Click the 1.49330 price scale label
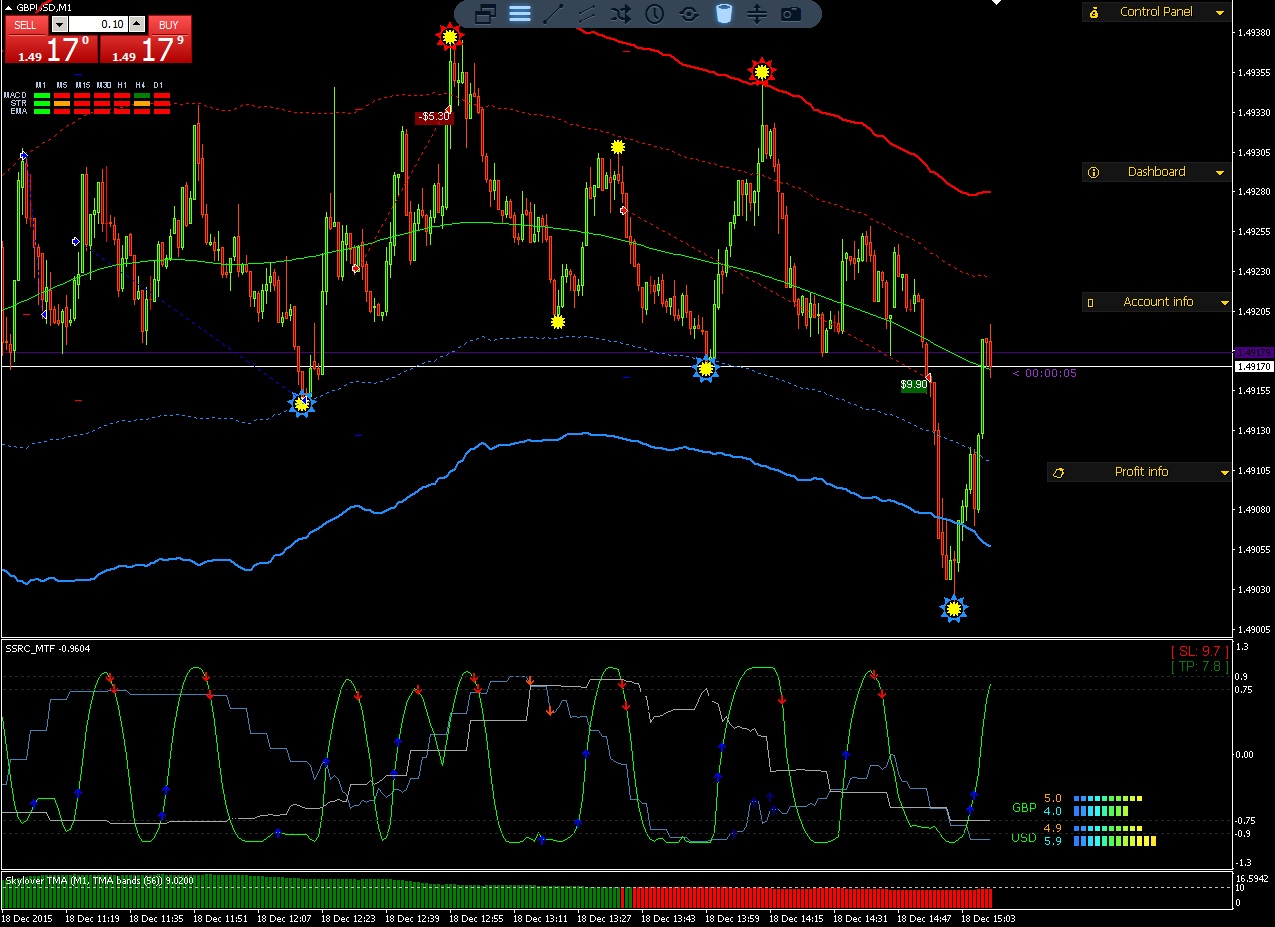Viewport: 1275px width, 927px height. click(x=1254, y=112)
